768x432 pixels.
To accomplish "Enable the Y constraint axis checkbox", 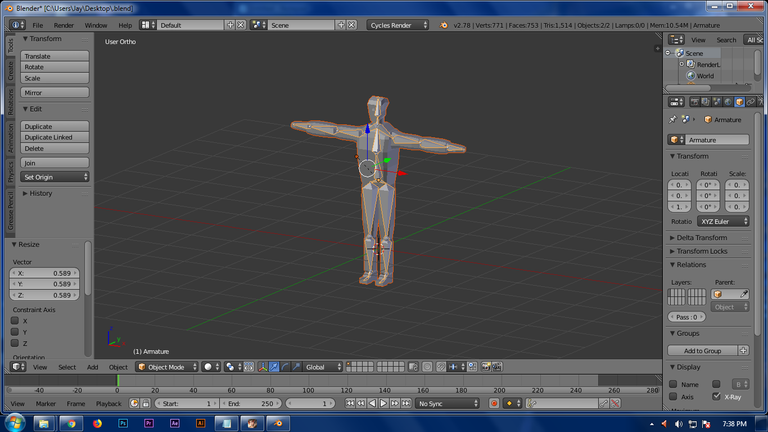I will click(x=15, y=332).
